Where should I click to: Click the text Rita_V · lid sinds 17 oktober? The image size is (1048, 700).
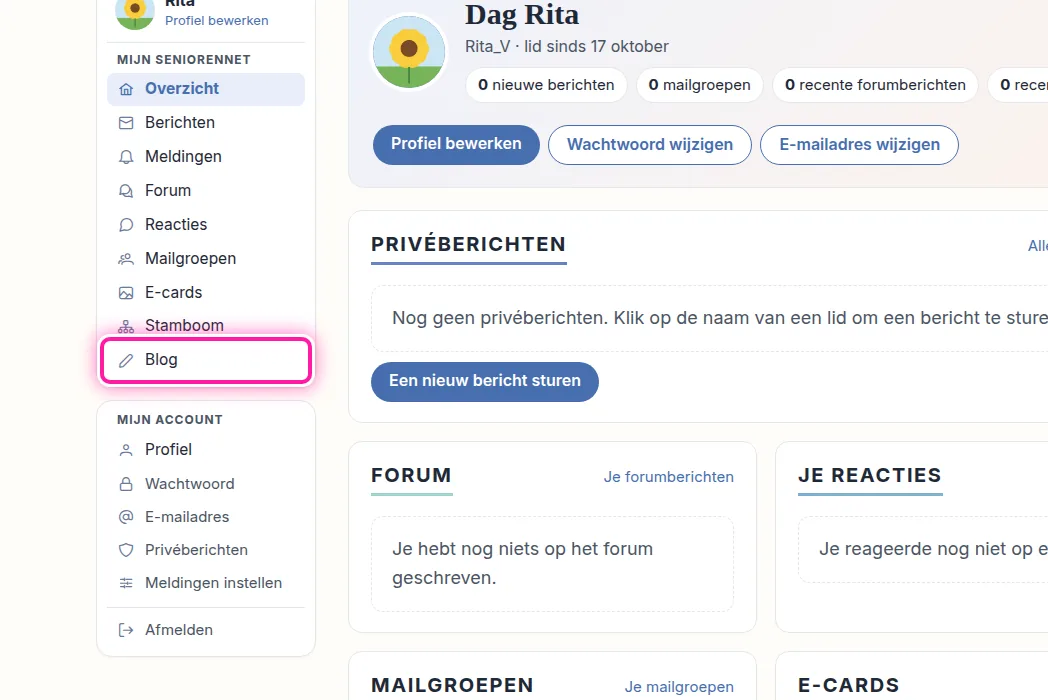[567, 47]
